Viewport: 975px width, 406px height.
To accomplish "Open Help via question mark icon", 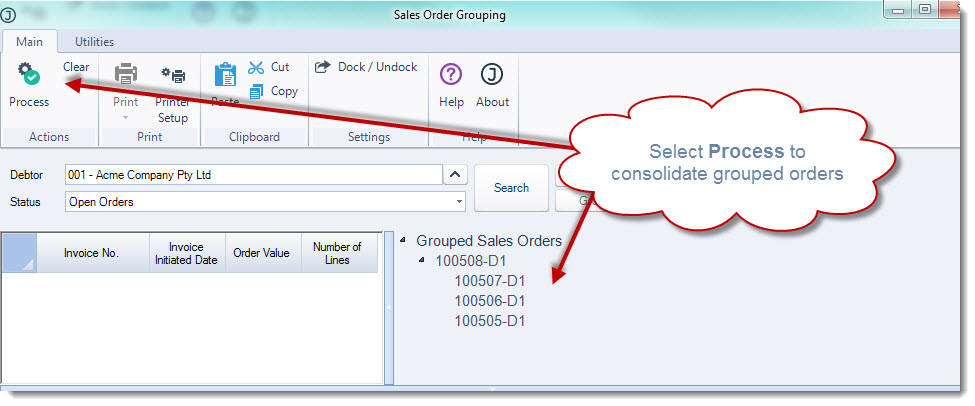I will 451,75.
